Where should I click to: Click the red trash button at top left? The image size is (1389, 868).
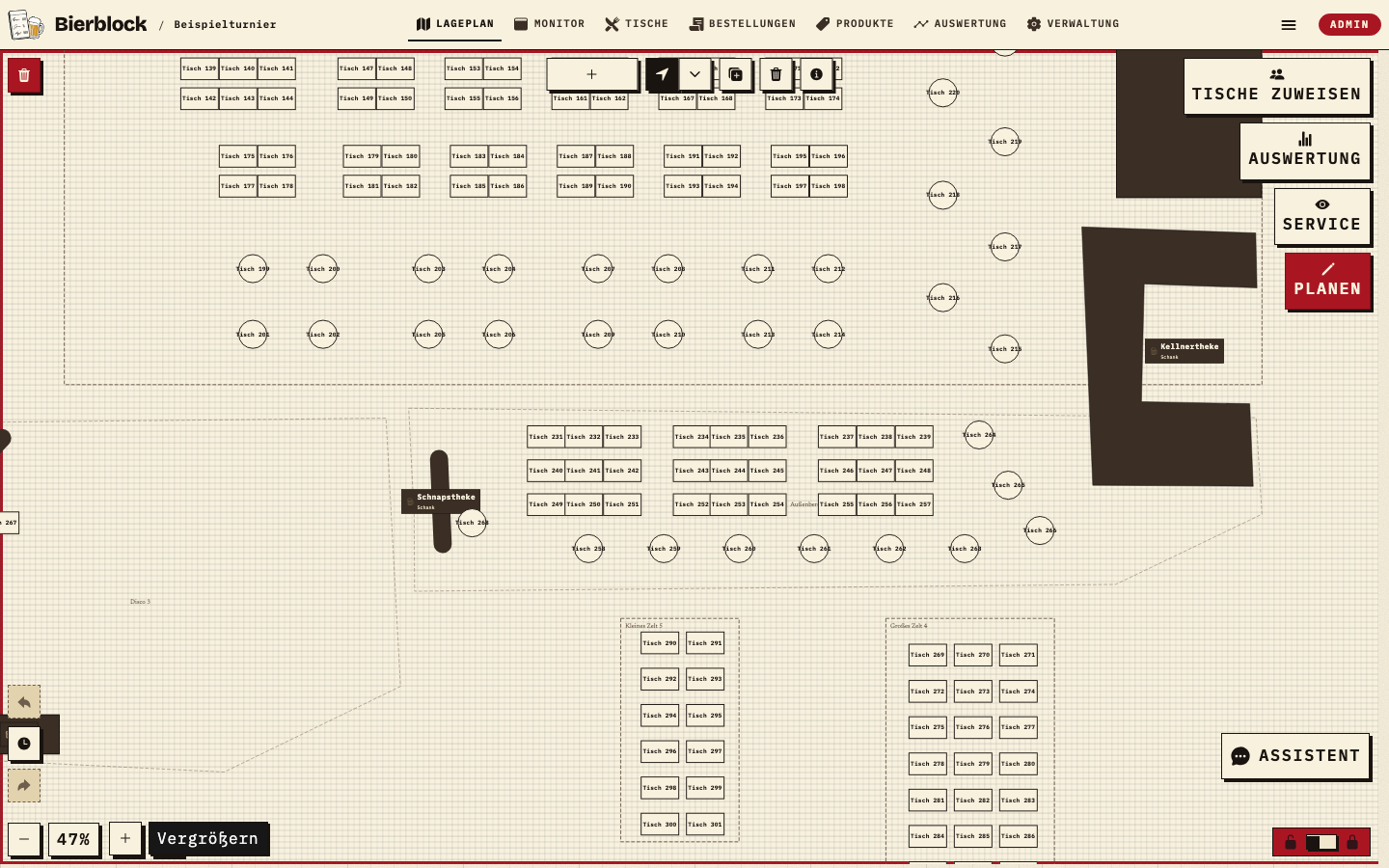(24, 75)
